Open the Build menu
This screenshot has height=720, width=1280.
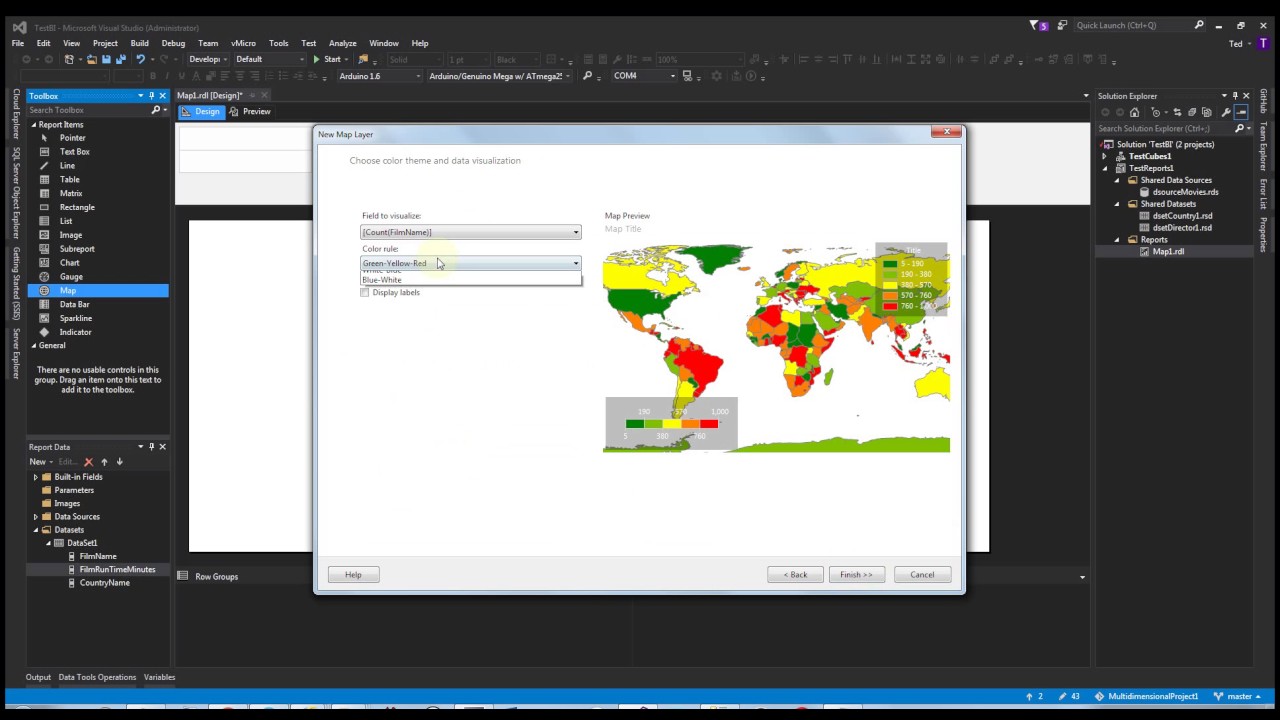coord(139,43)
